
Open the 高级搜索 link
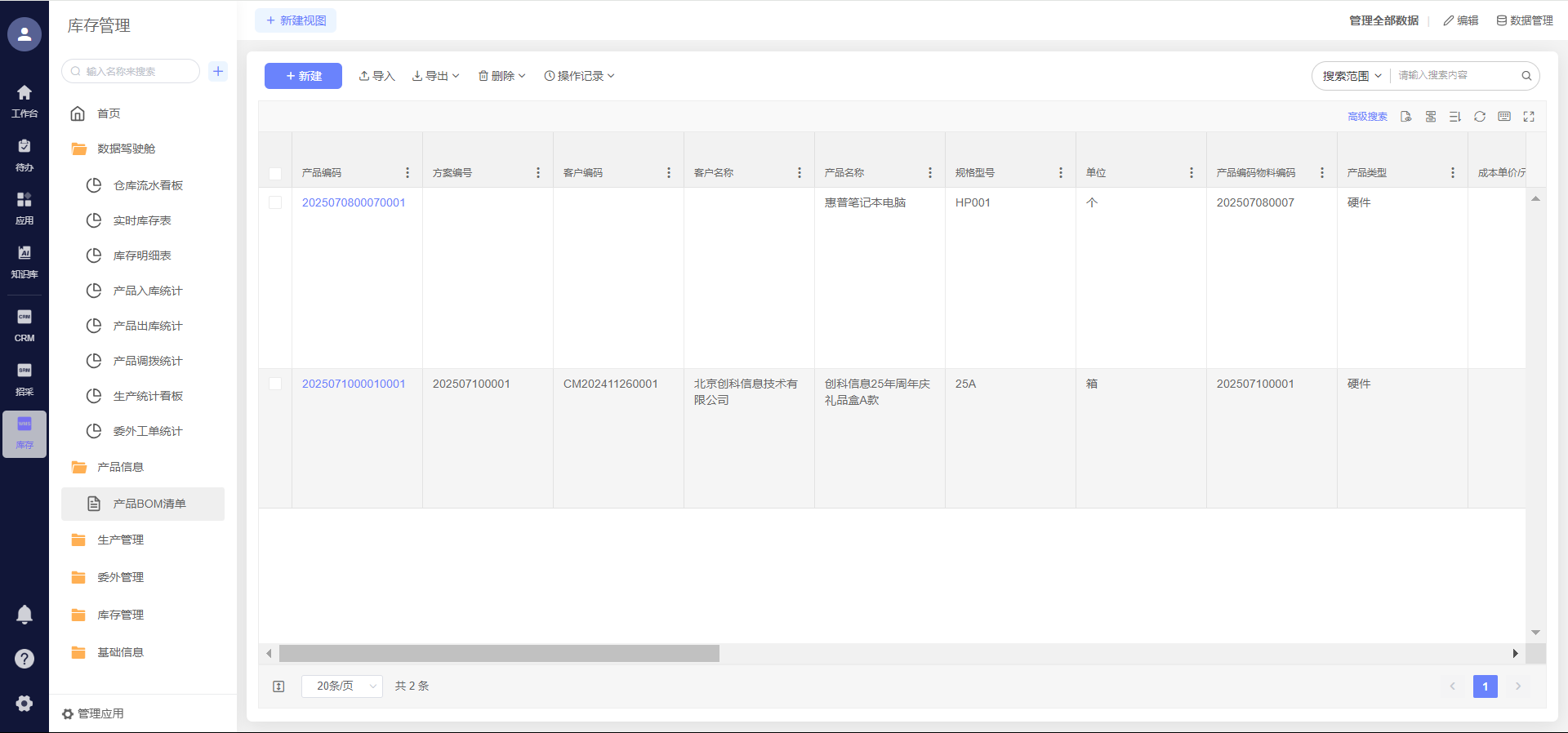pos(1367,117)
